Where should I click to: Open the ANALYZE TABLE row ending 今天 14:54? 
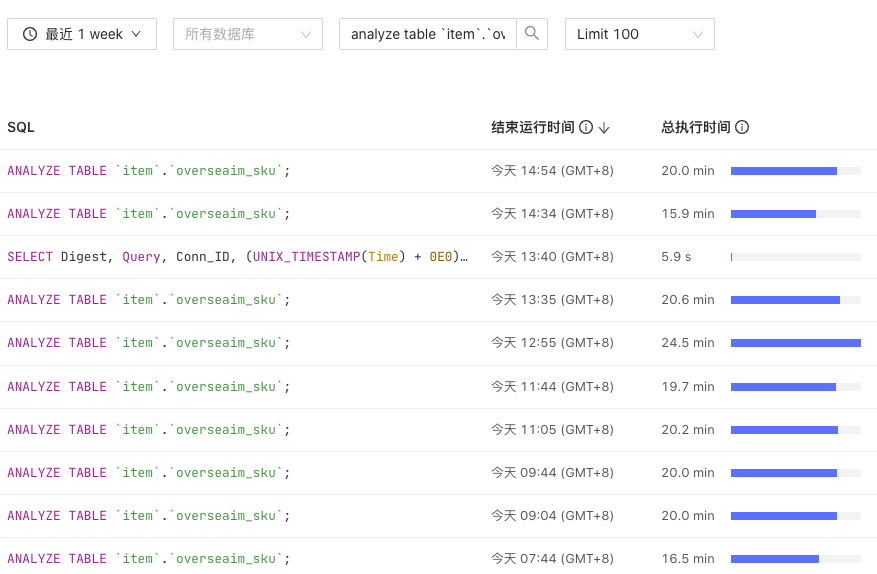(438, 171)
